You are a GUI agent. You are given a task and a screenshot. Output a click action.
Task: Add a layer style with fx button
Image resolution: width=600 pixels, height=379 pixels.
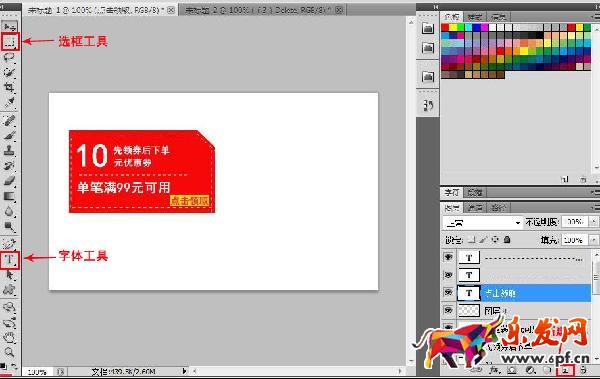coord(495,370)
